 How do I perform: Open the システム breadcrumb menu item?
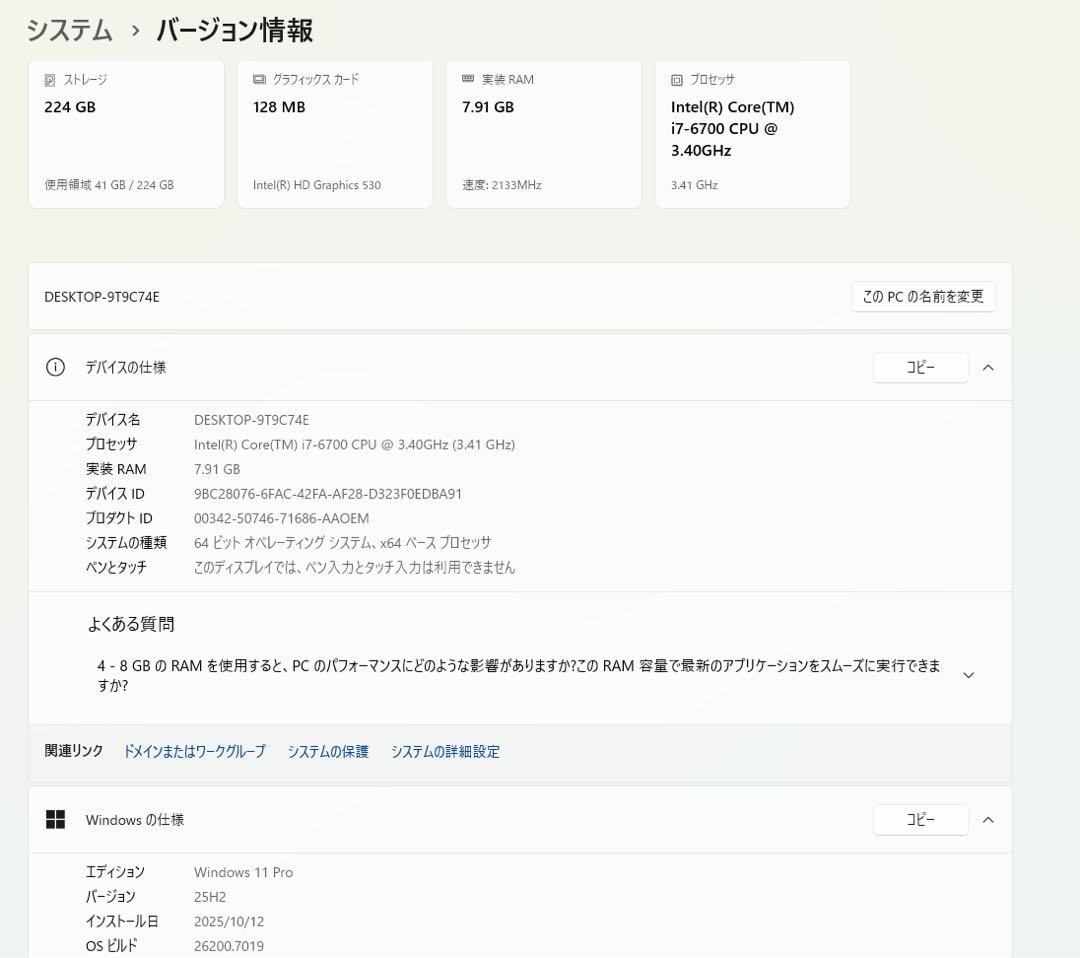click(69, 30)
